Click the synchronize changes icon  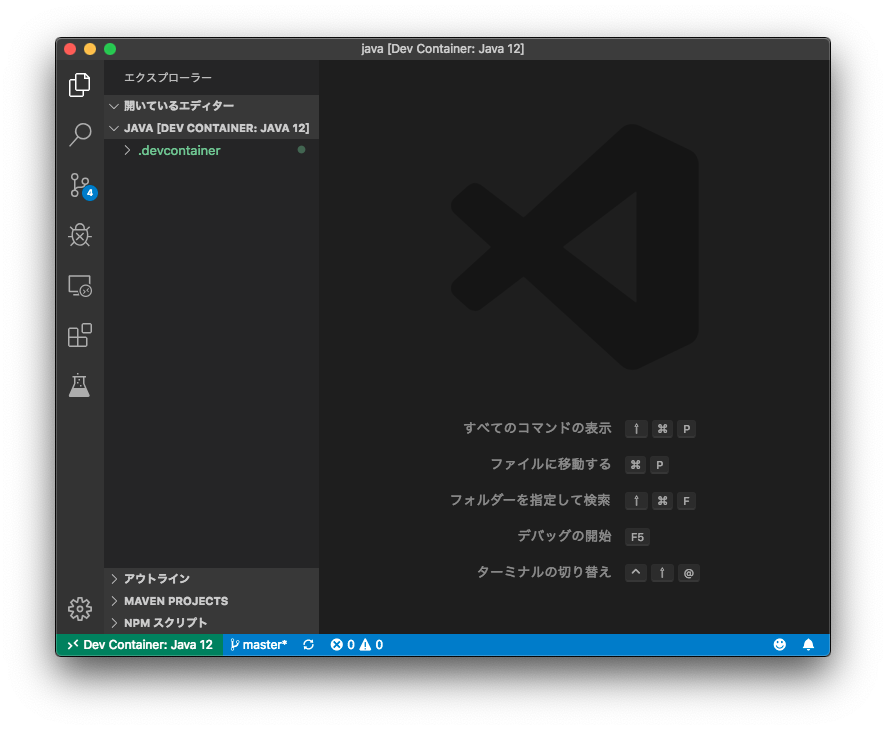pos(309,645)
